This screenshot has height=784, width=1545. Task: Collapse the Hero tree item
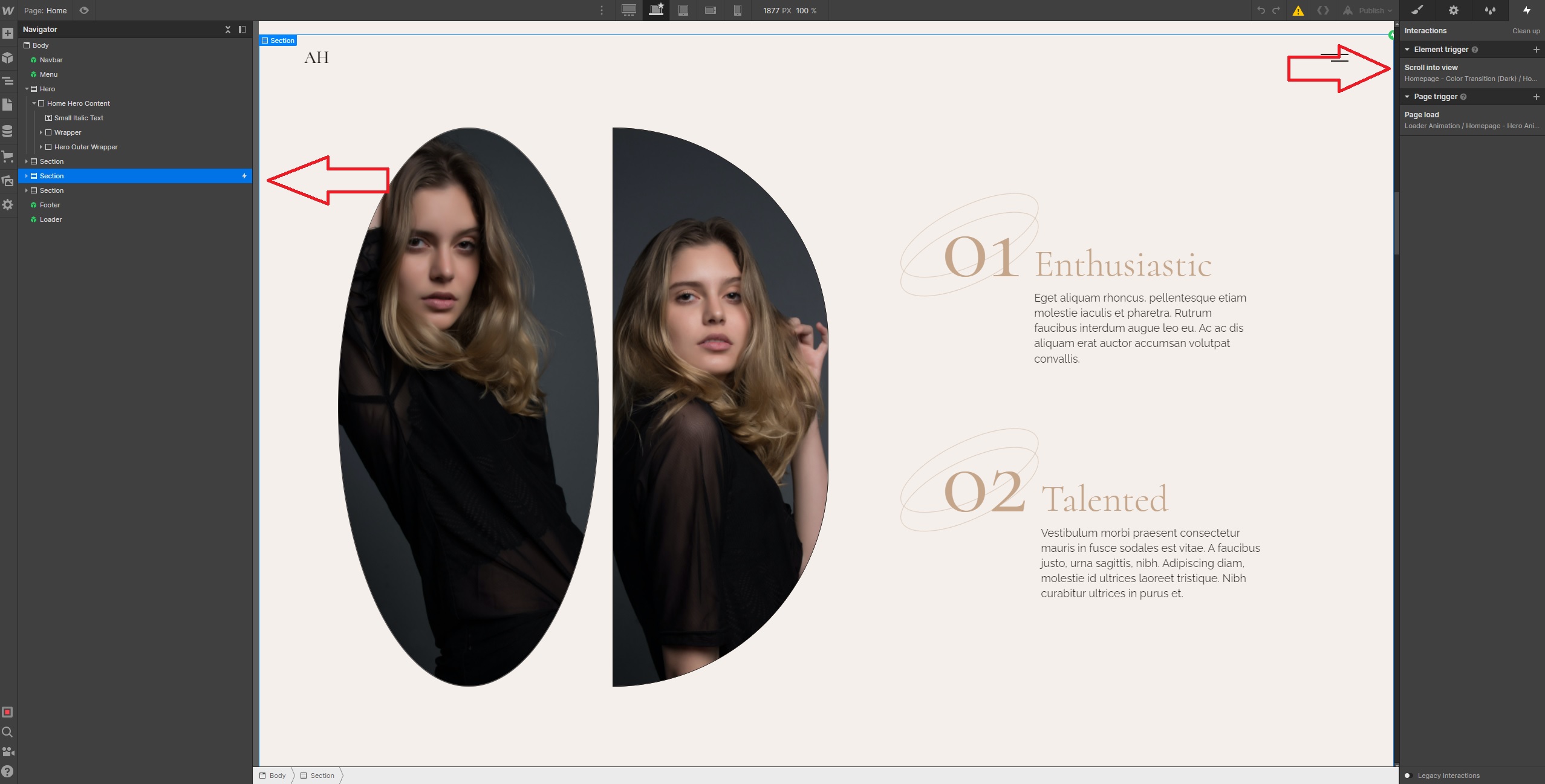point(27,89)
